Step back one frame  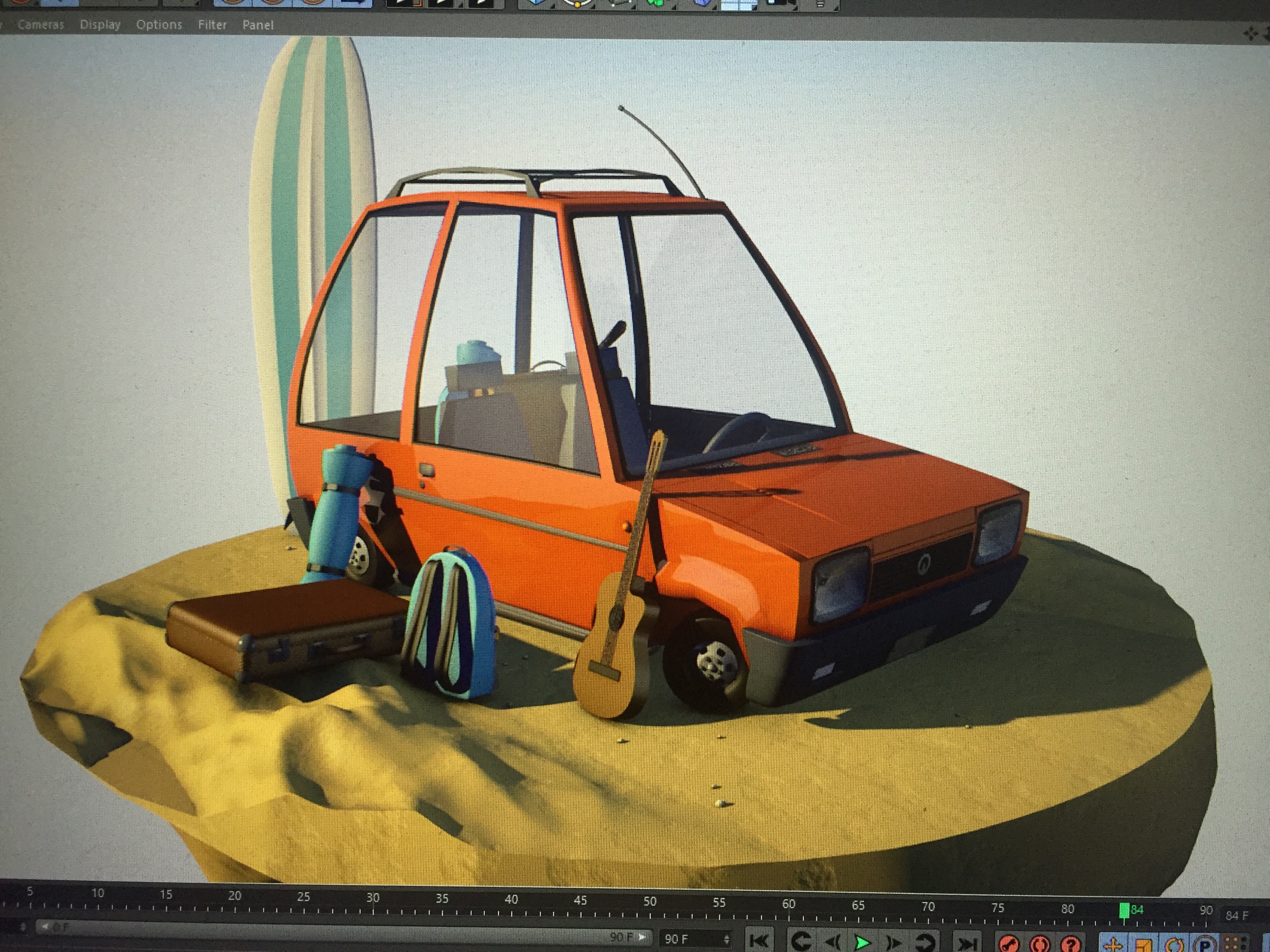(832, 942)
